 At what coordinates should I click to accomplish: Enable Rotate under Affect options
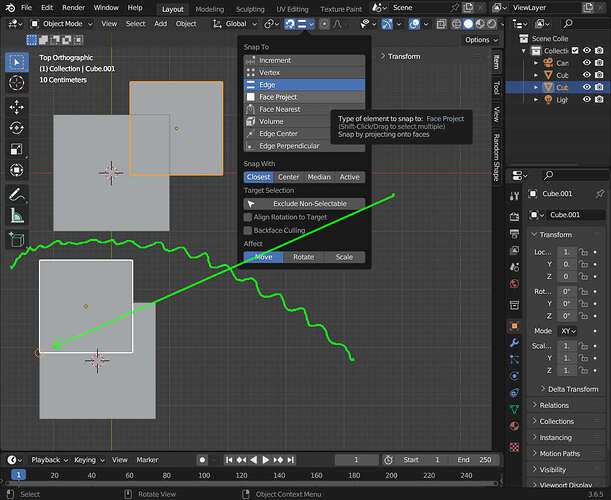tap(304, 257)
